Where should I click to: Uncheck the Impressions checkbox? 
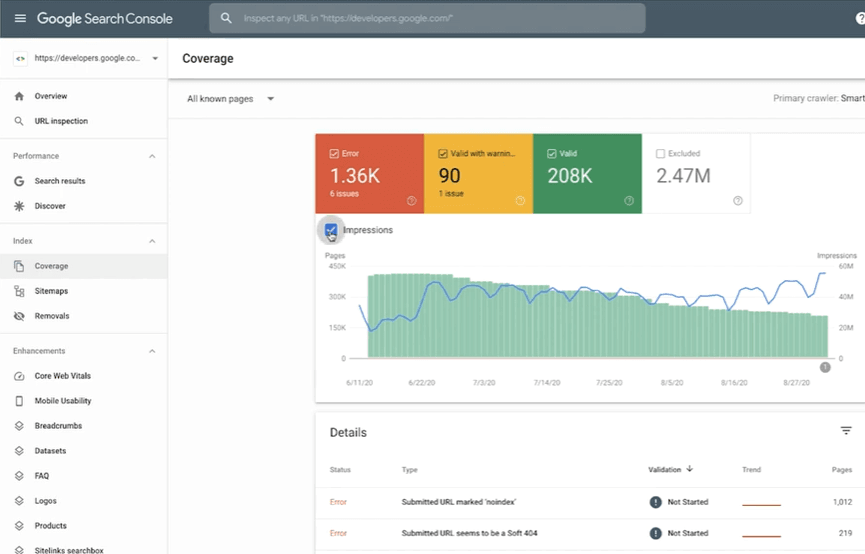[331, 230]
